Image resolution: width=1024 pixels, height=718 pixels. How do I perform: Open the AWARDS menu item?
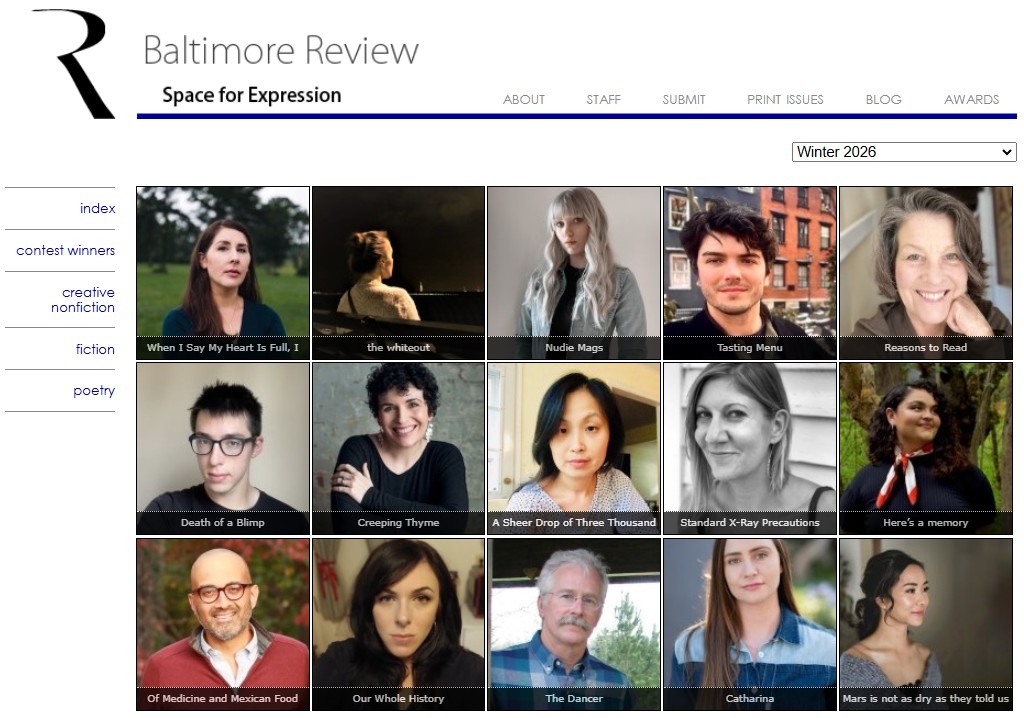pos(971,100)
